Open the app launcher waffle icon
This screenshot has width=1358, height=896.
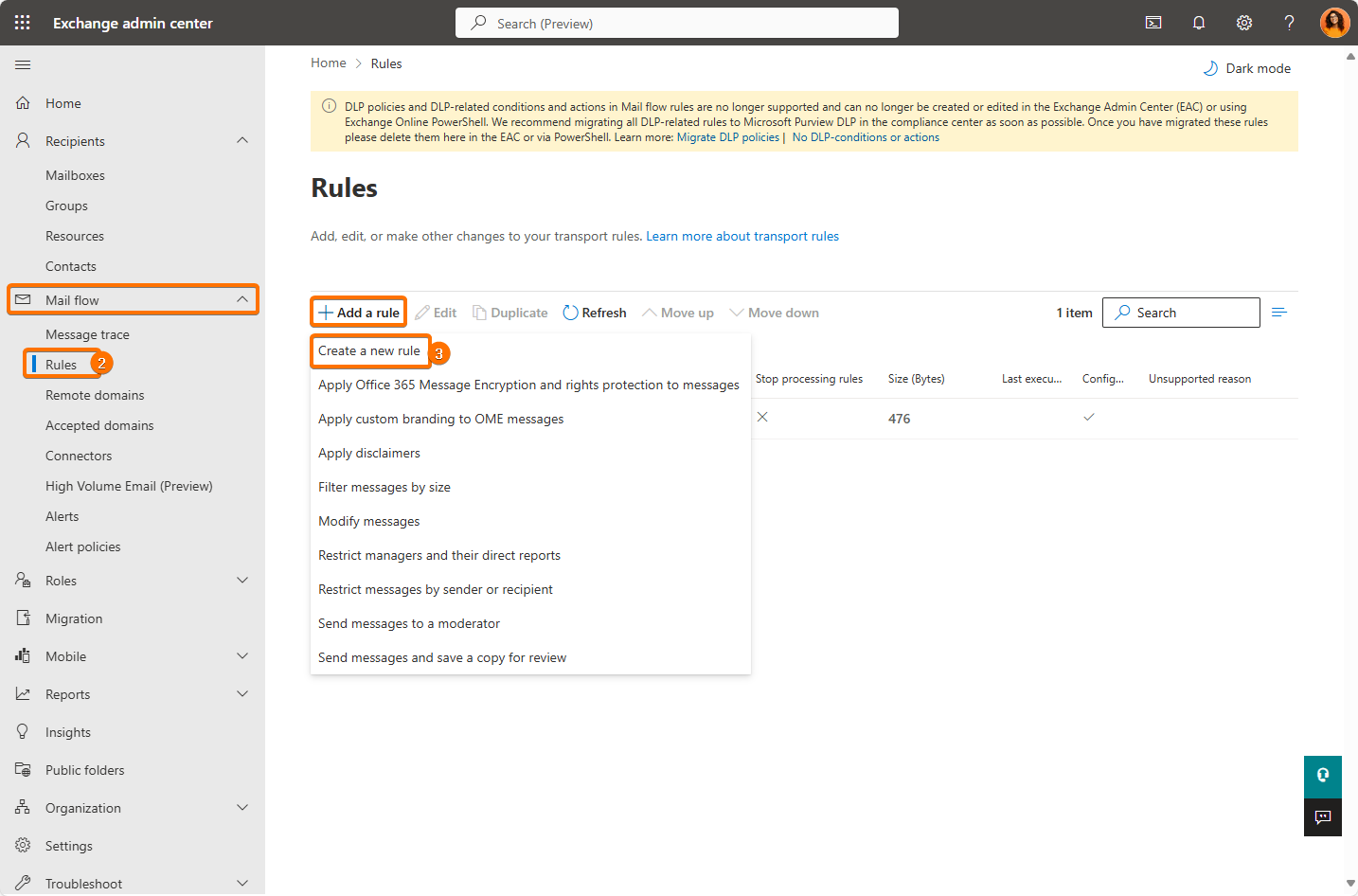tap(23, 23)
